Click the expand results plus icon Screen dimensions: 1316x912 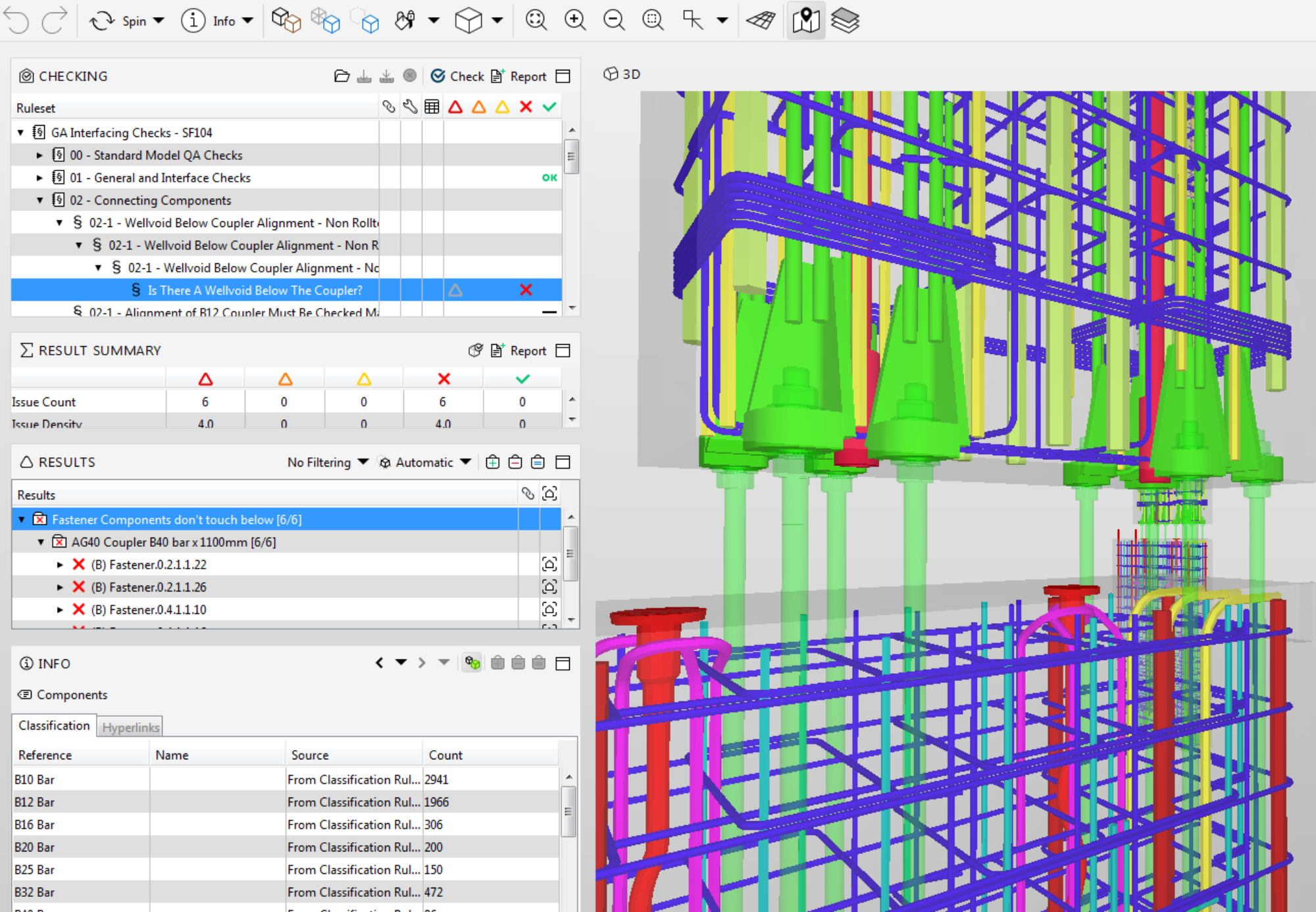(493, 463)
